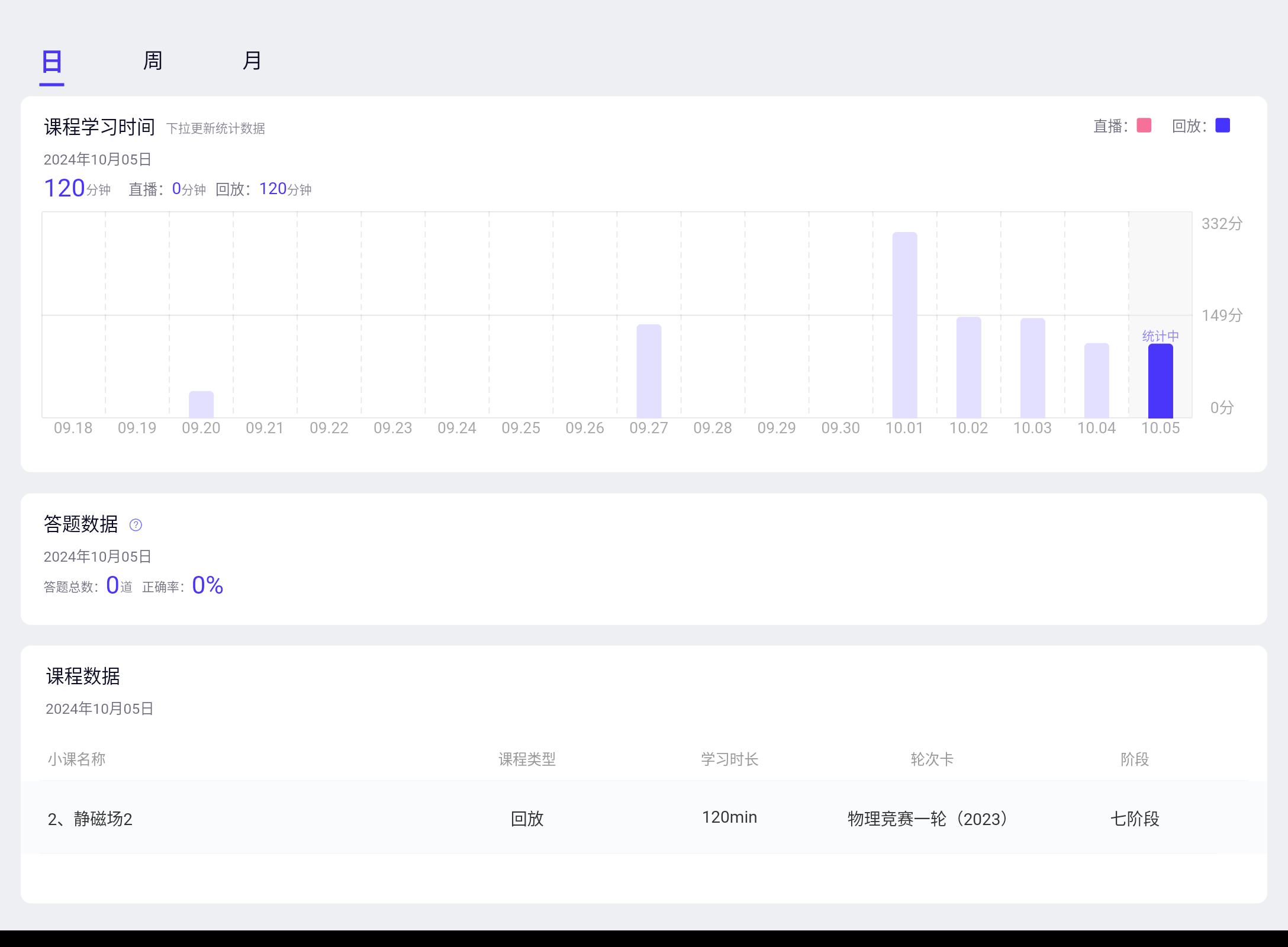Viewport: 1288px width, 947px height.
Task: Click the 120min duration cell
Action: pos(730,817)
